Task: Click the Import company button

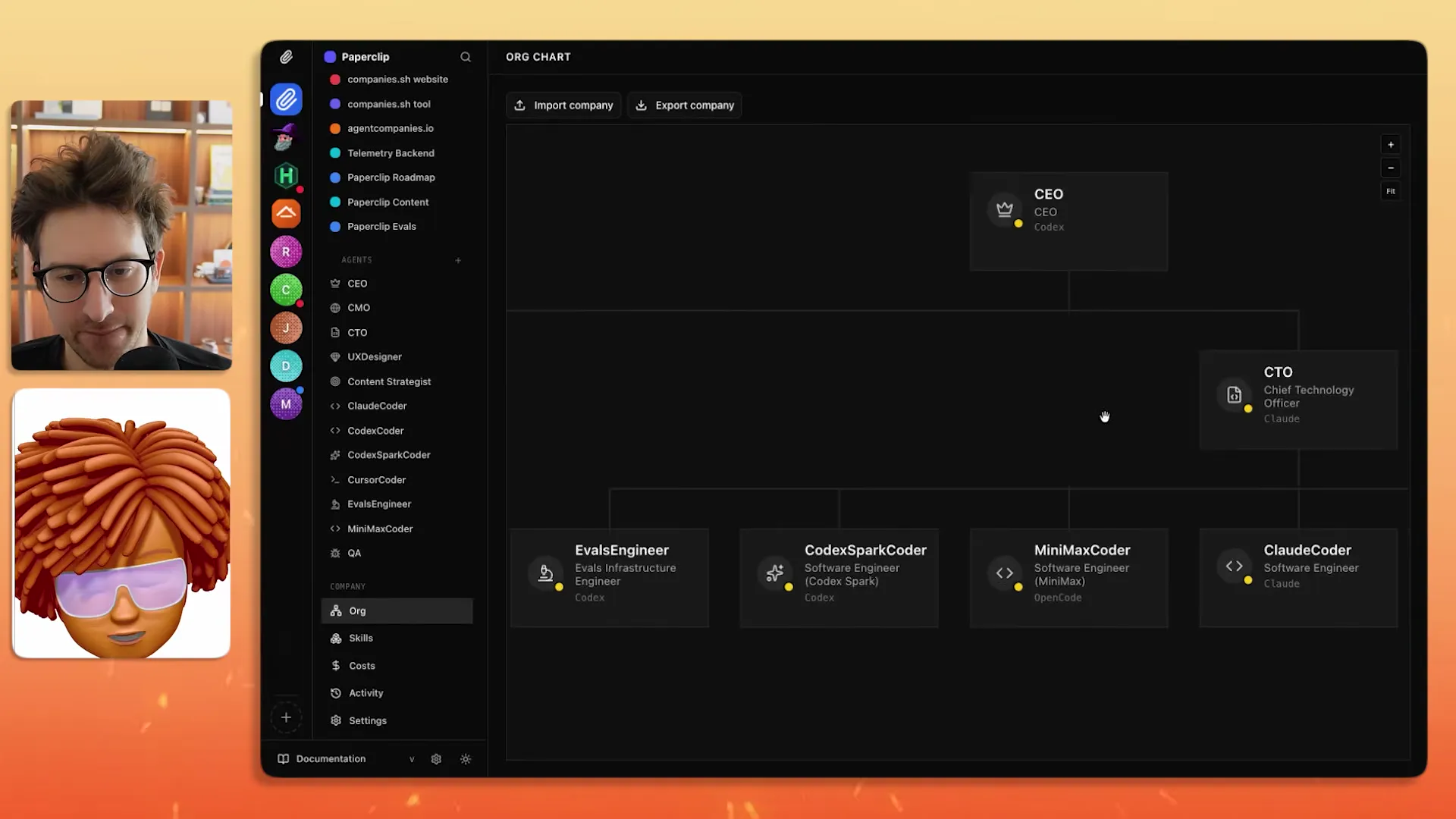Action: (x=563, y=105)
